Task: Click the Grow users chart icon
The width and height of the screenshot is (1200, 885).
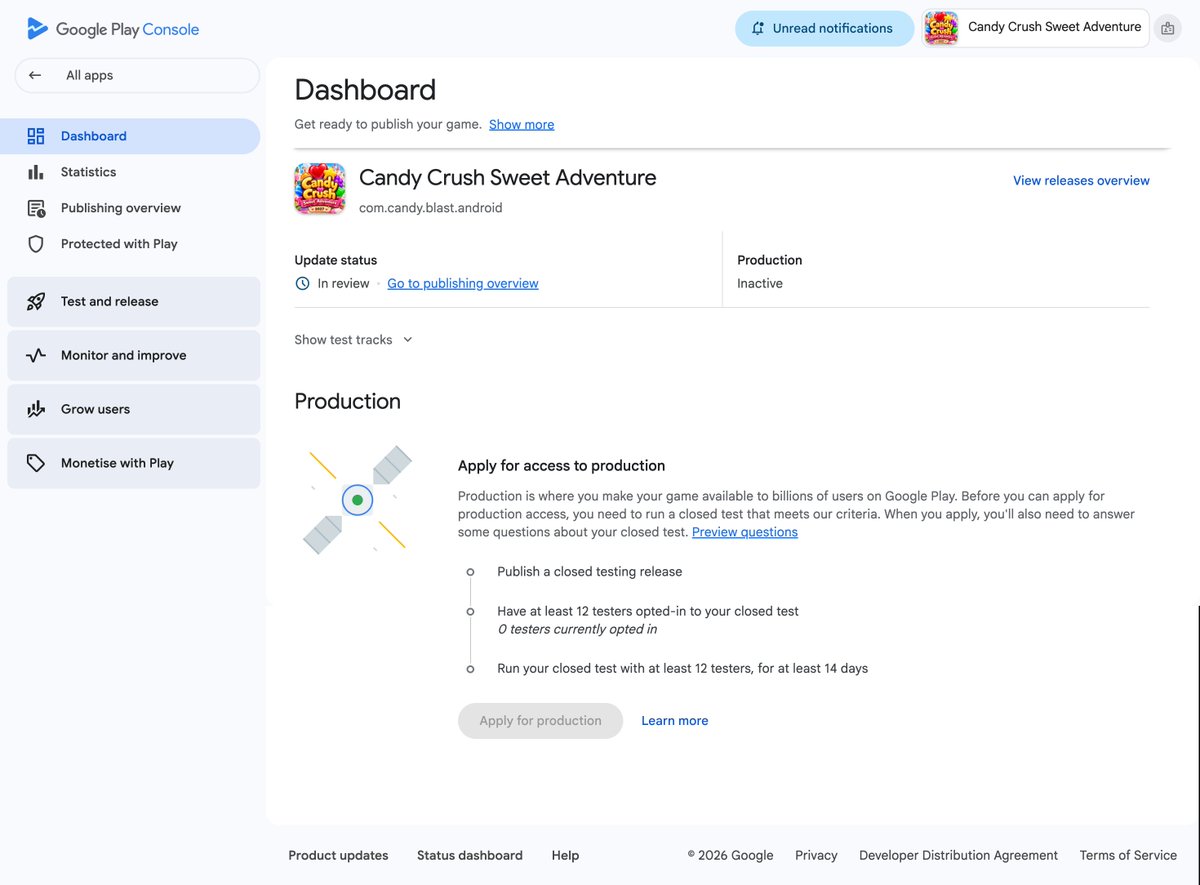Action: pyautogui.click(x=36, y=409)
